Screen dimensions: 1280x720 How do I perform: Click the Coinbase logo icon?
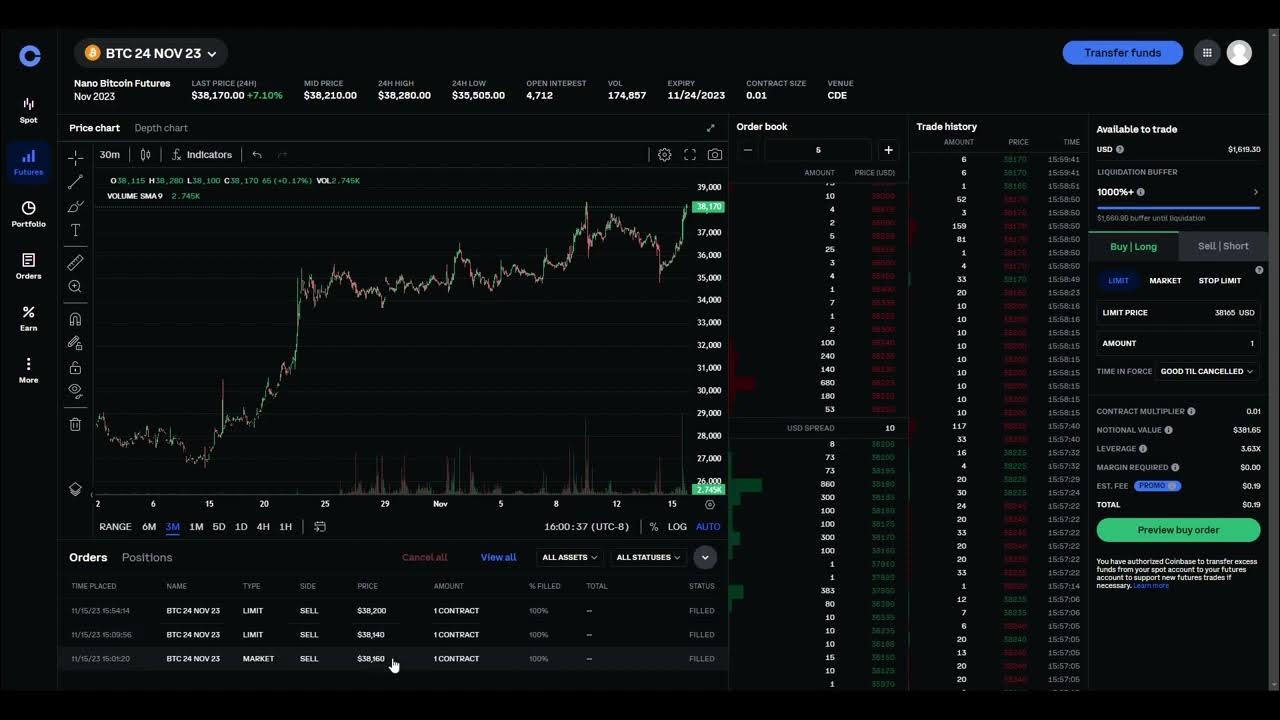tap(30, 56)
